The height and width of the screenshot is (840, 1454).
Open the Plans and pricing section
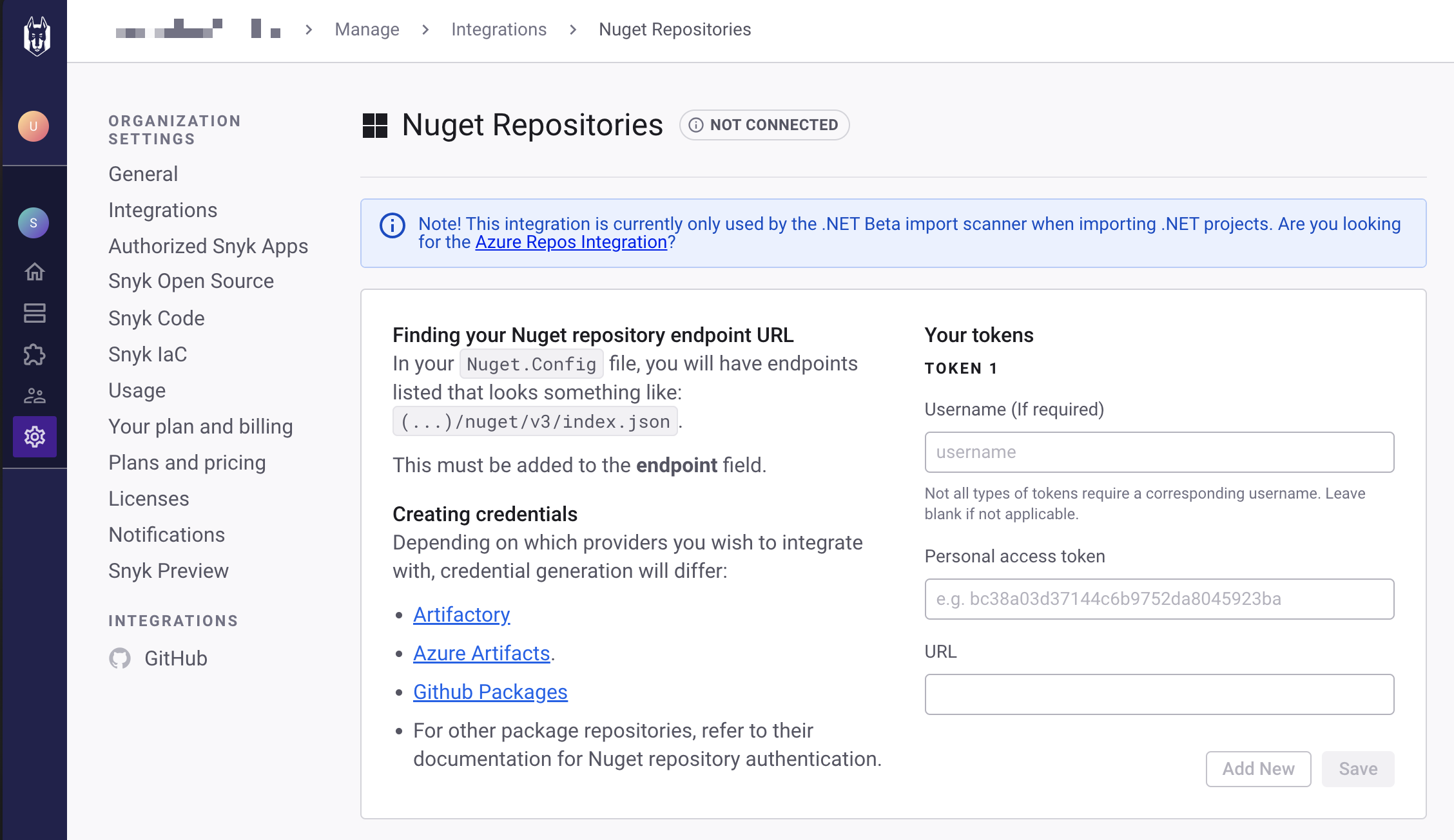(187, 463)
